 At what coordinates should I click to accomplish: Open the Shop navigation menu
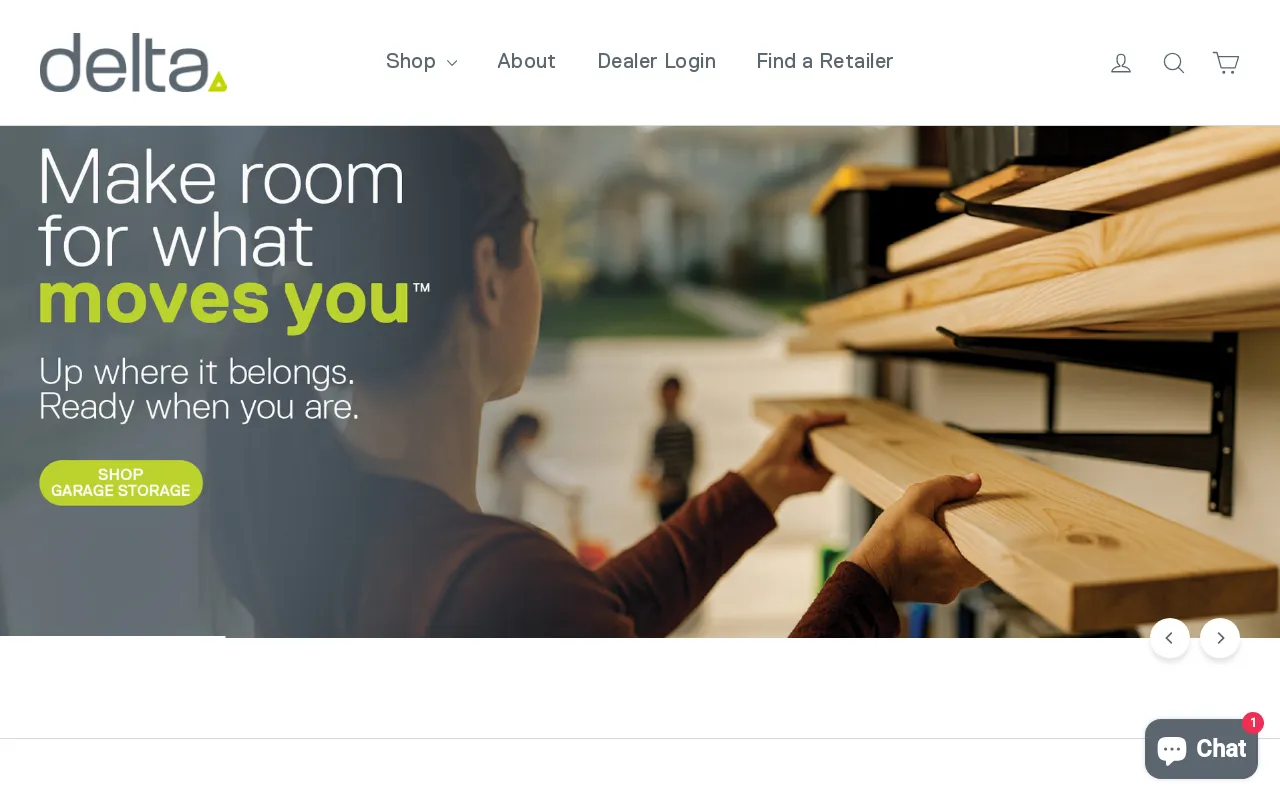click(421, 61)
